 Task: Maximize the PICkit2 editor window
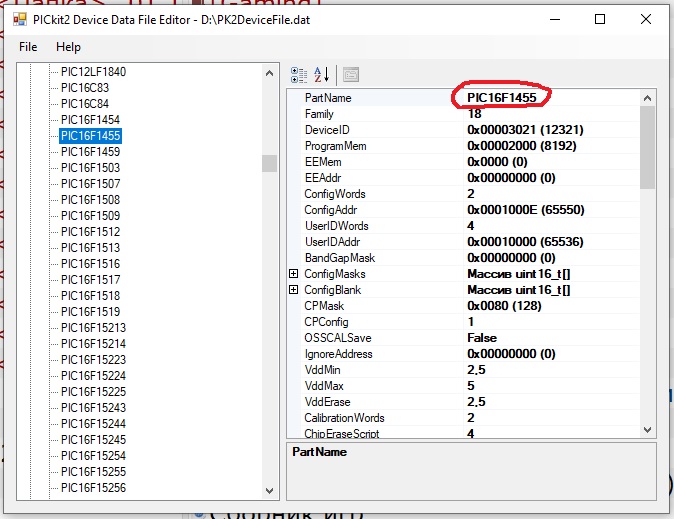pyautogui.click(x=600, y=19)
